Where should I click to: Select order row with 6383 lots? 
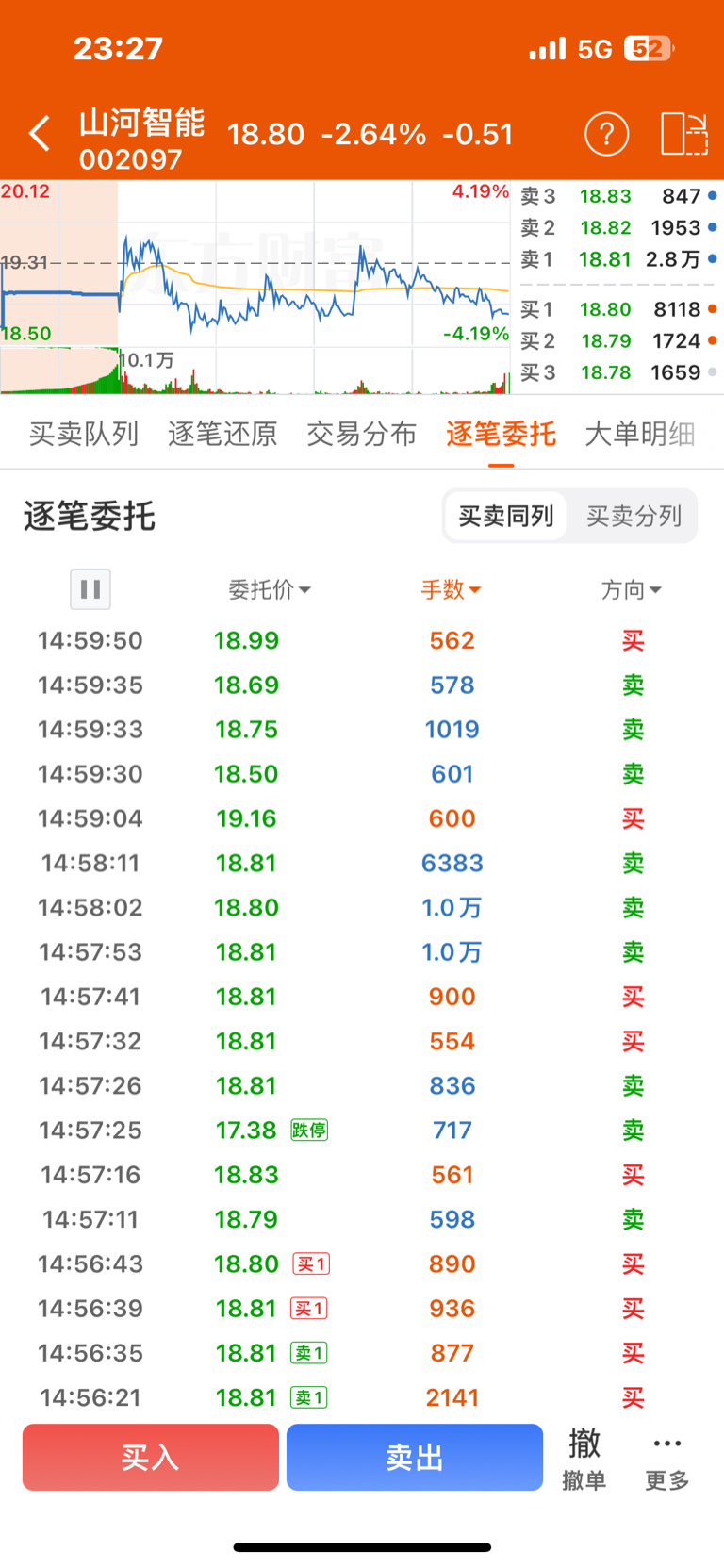pos(362,863)
